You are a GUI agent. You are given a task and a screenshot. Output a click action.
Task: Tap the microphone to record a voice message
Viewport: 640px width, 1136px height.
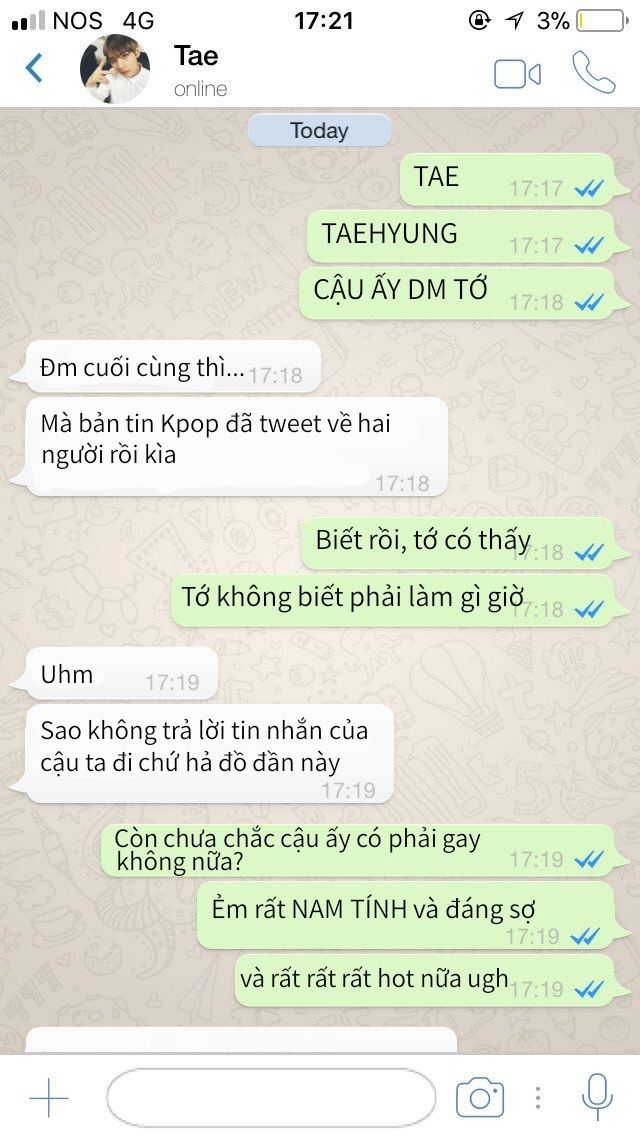click(597, 1097)
